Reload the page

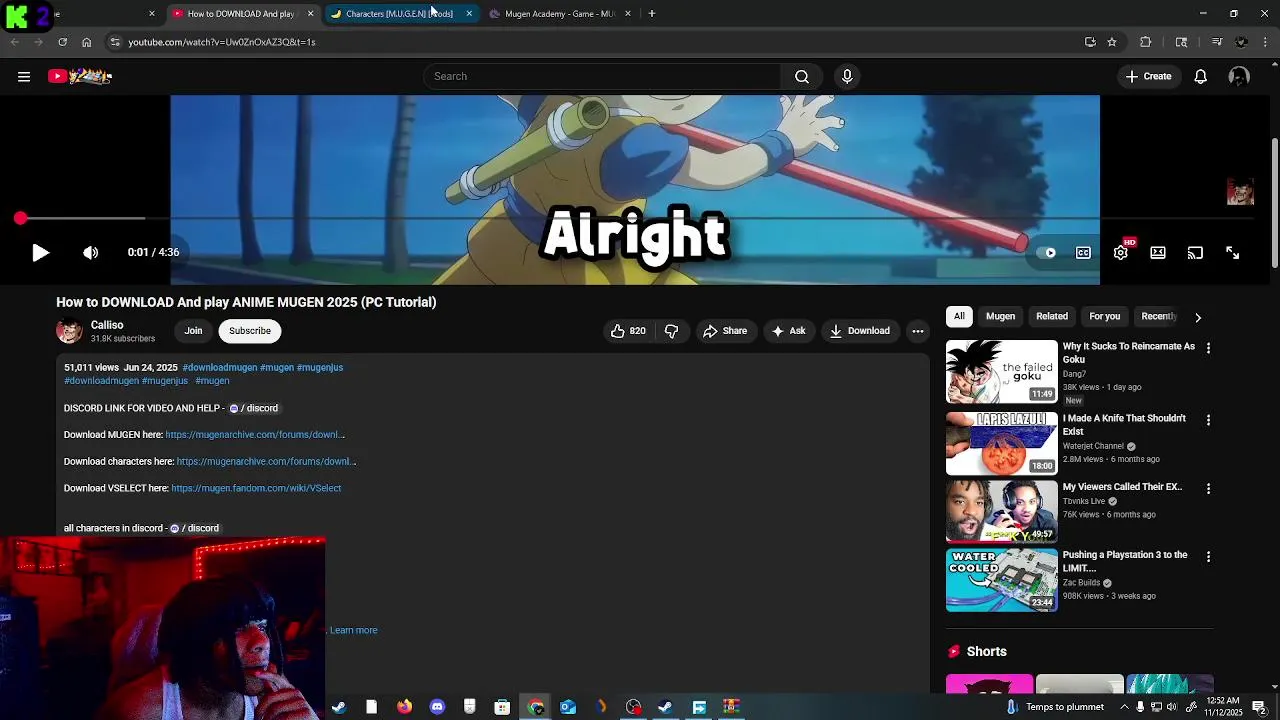coord(62,42)
